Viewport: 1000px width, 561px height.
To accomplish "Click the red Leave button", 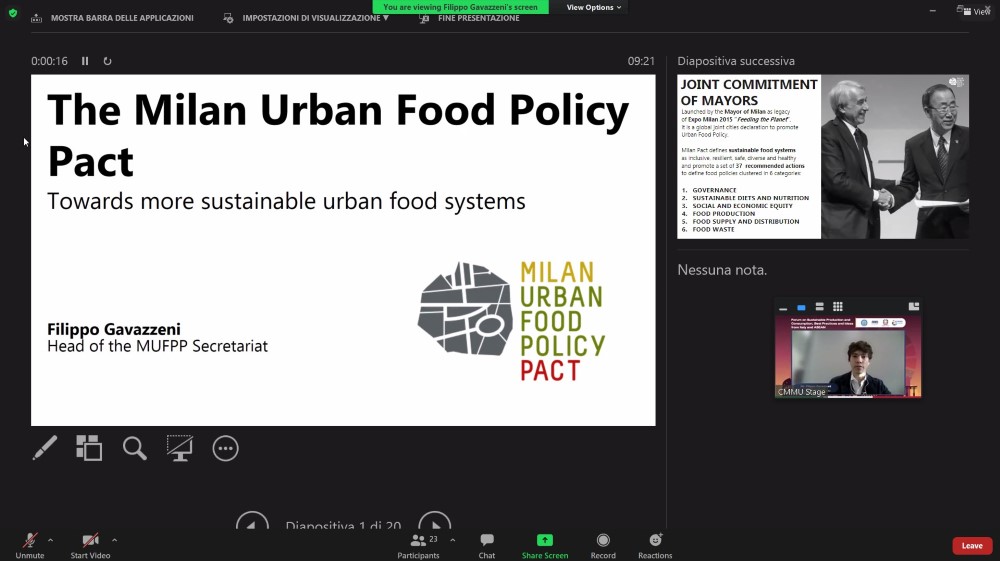I will pyautogui.click(x=972, y=546).
